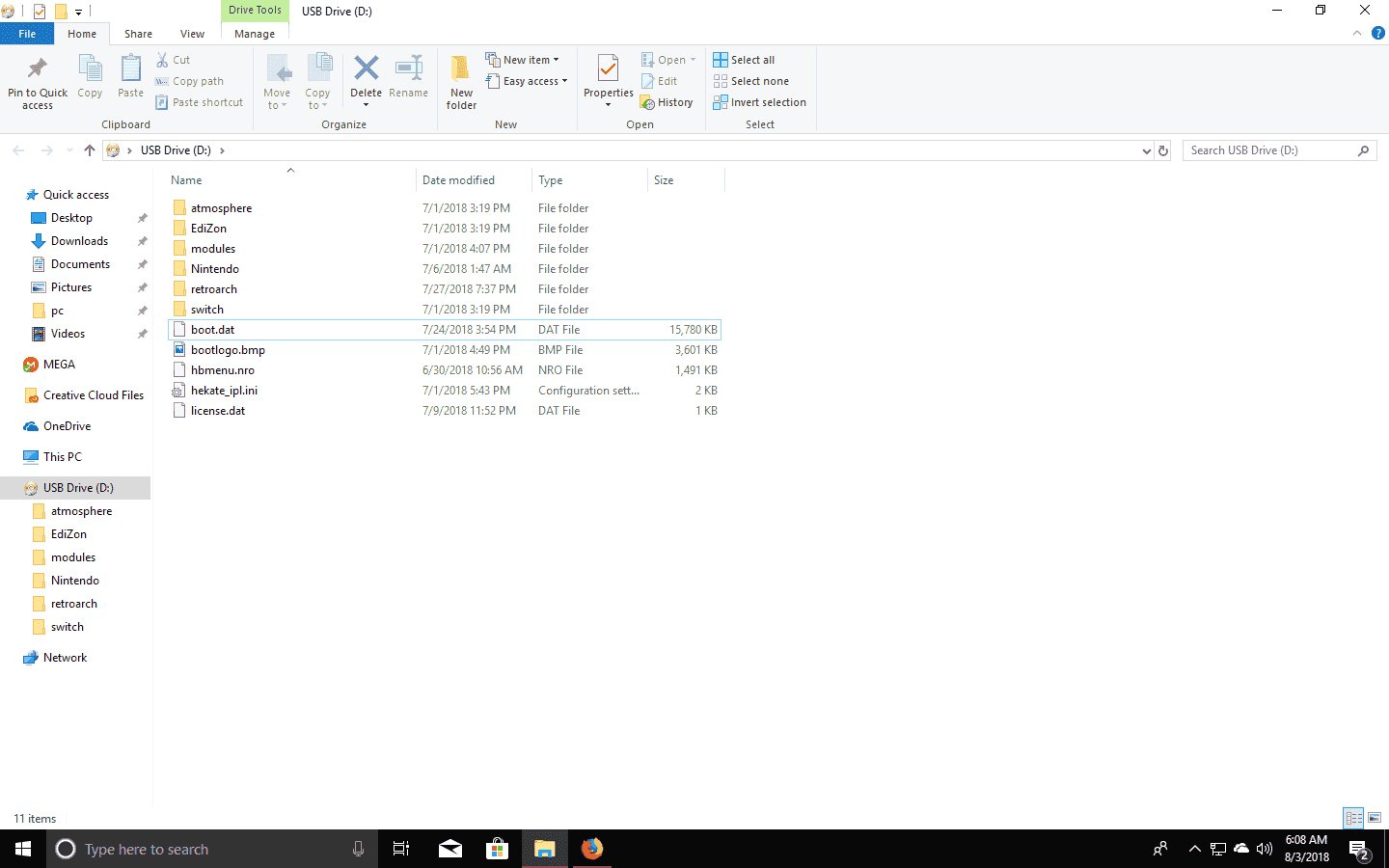The height and width of the screenshot is (868, 1389).
Task: Click USB Drive (D:) in the address breadcrumb
Action: [x=176, y=150]
